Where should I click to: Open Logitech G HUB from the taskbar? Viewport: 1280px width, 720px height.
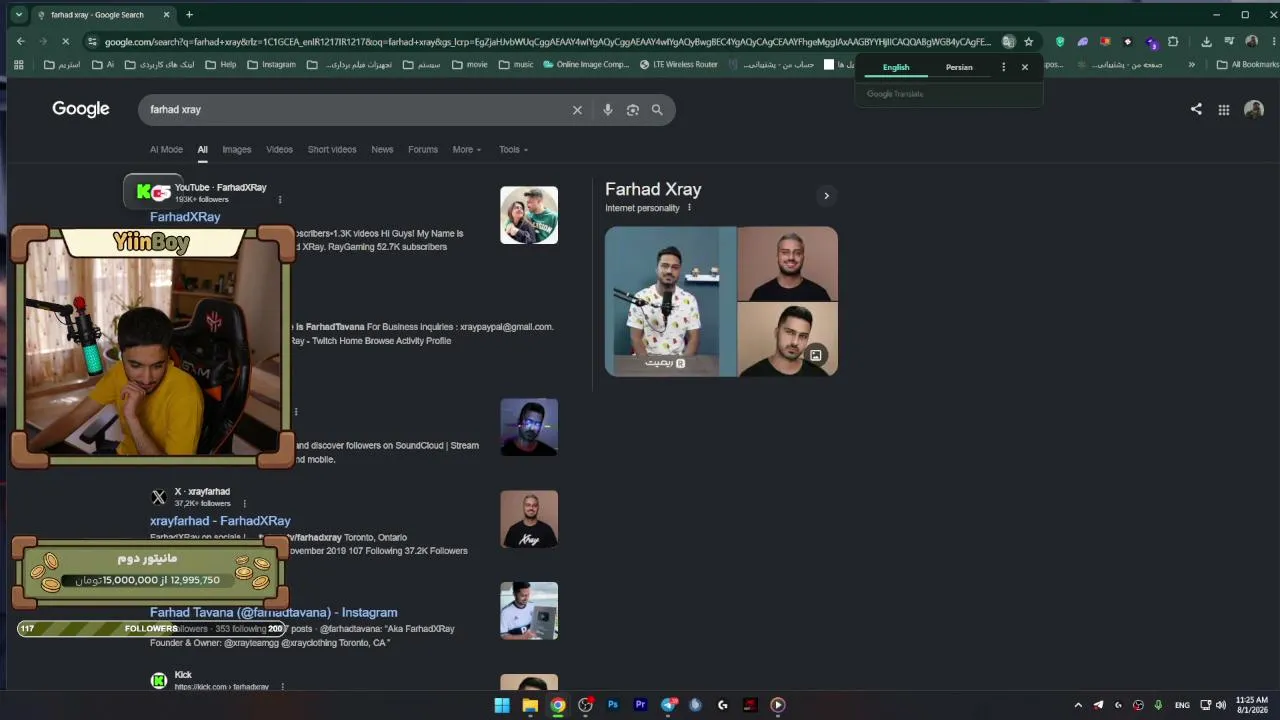(x=723, y=705)
